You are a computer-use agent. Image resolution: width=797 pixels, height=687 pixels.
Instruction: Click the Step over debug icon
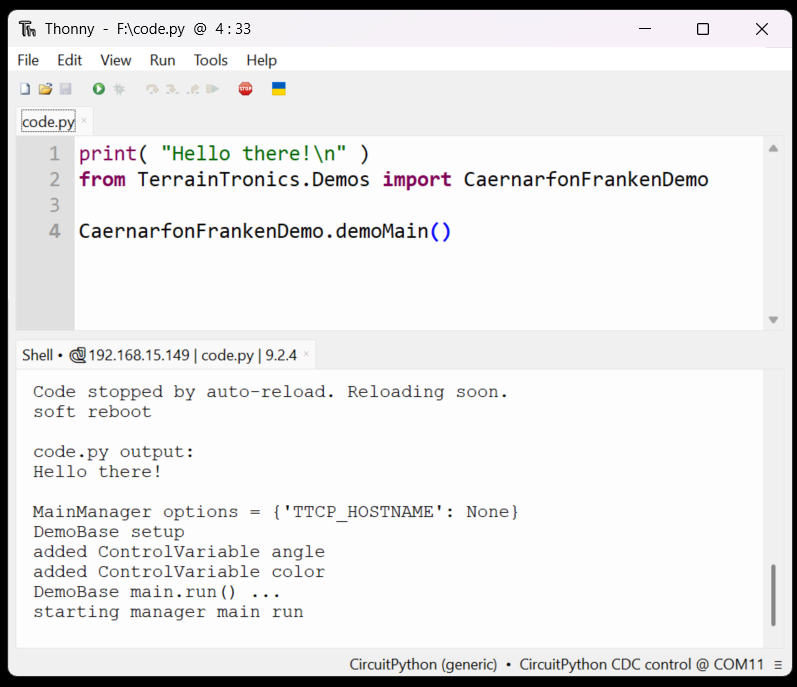[x=152, y=89]
